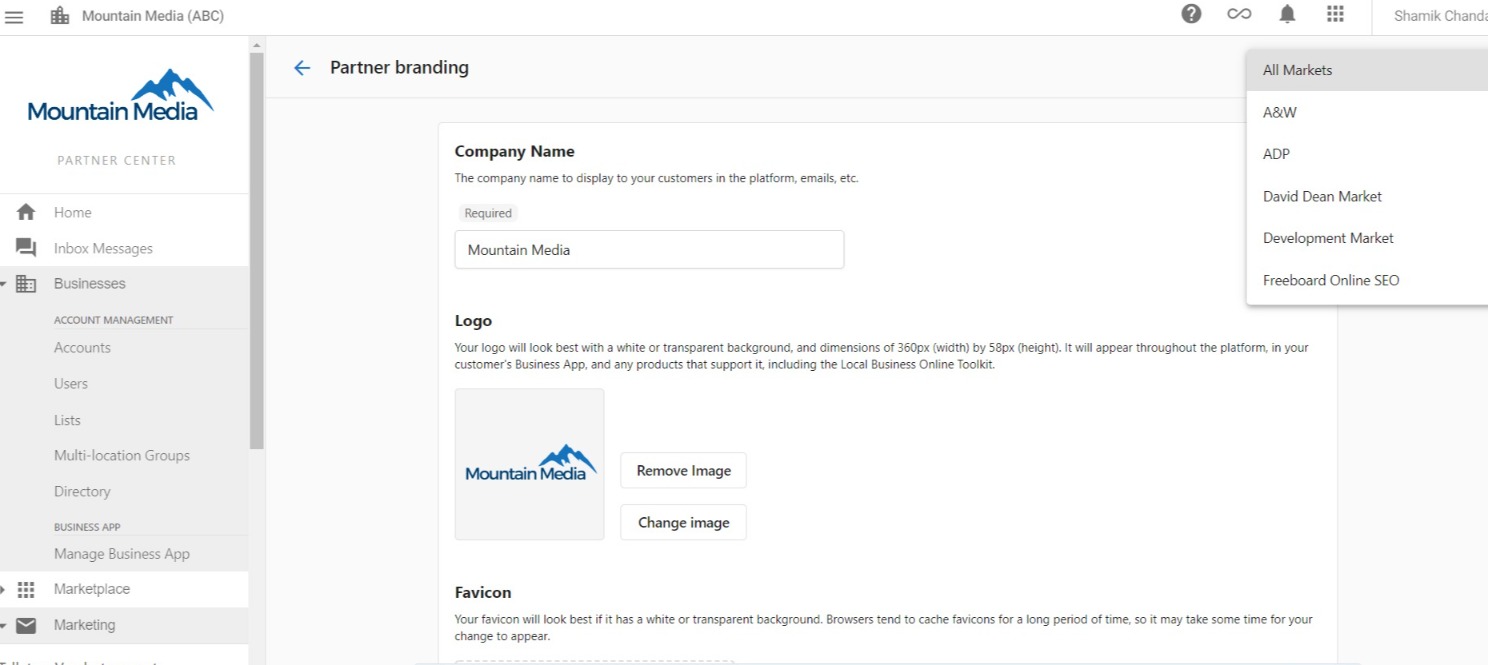
Task: Click the ACCOUNT MANAGEMENT heading
Action: (x=114, y=320)
